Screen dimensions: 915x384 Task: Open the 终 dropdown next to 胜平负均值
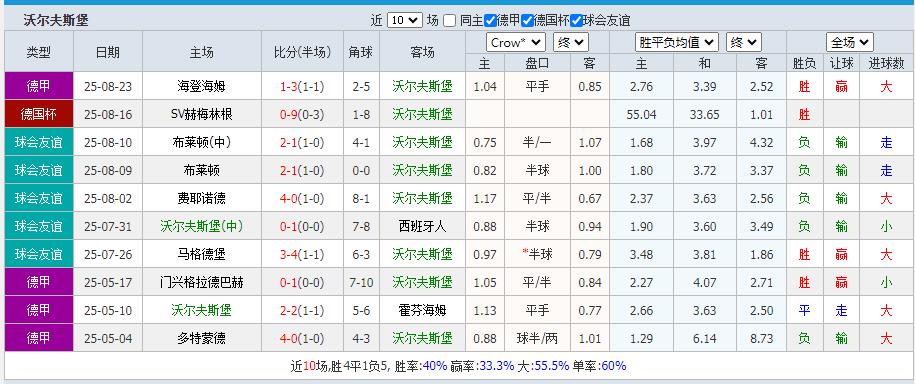point(743,43)
